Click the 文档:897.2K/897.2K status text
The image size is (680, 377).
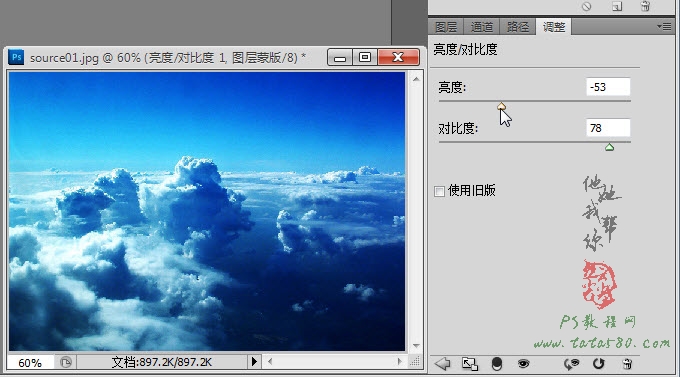[x=162, y=362]
